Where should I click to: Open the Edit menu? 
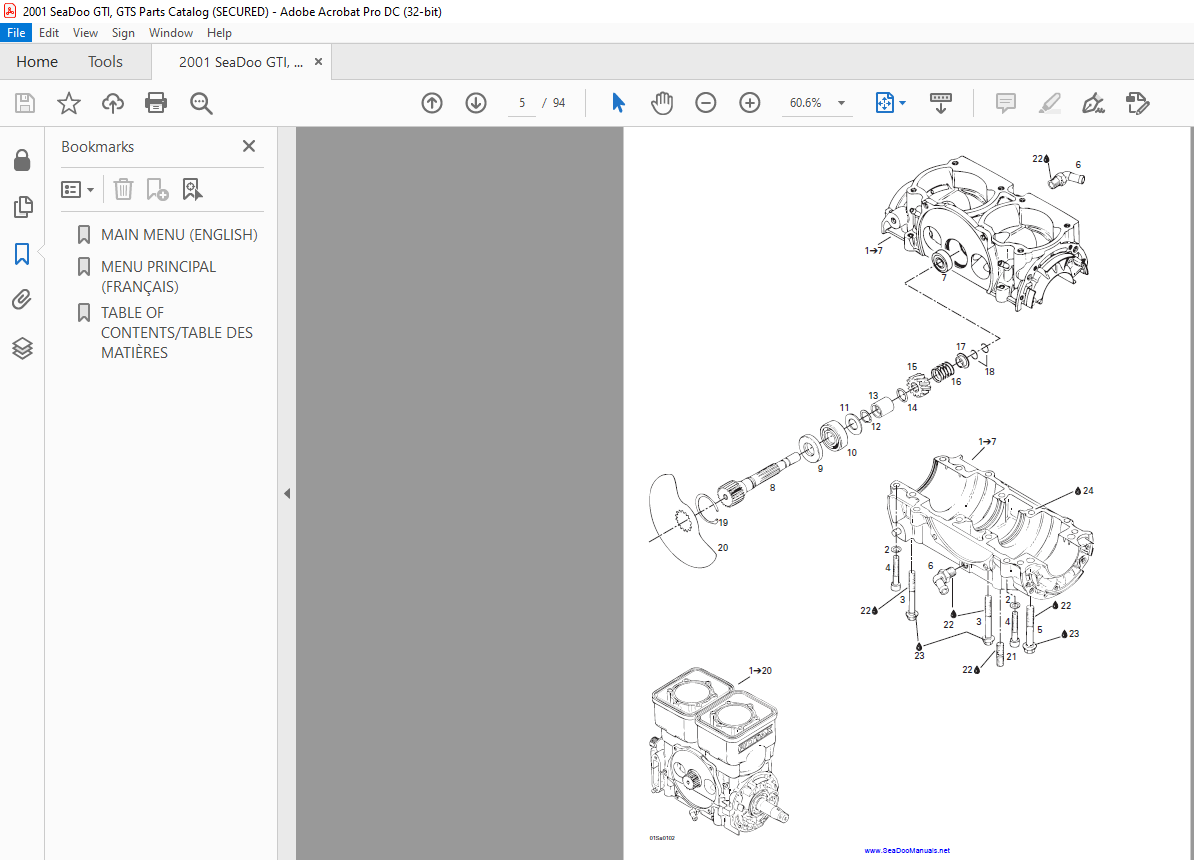point(49,33)
